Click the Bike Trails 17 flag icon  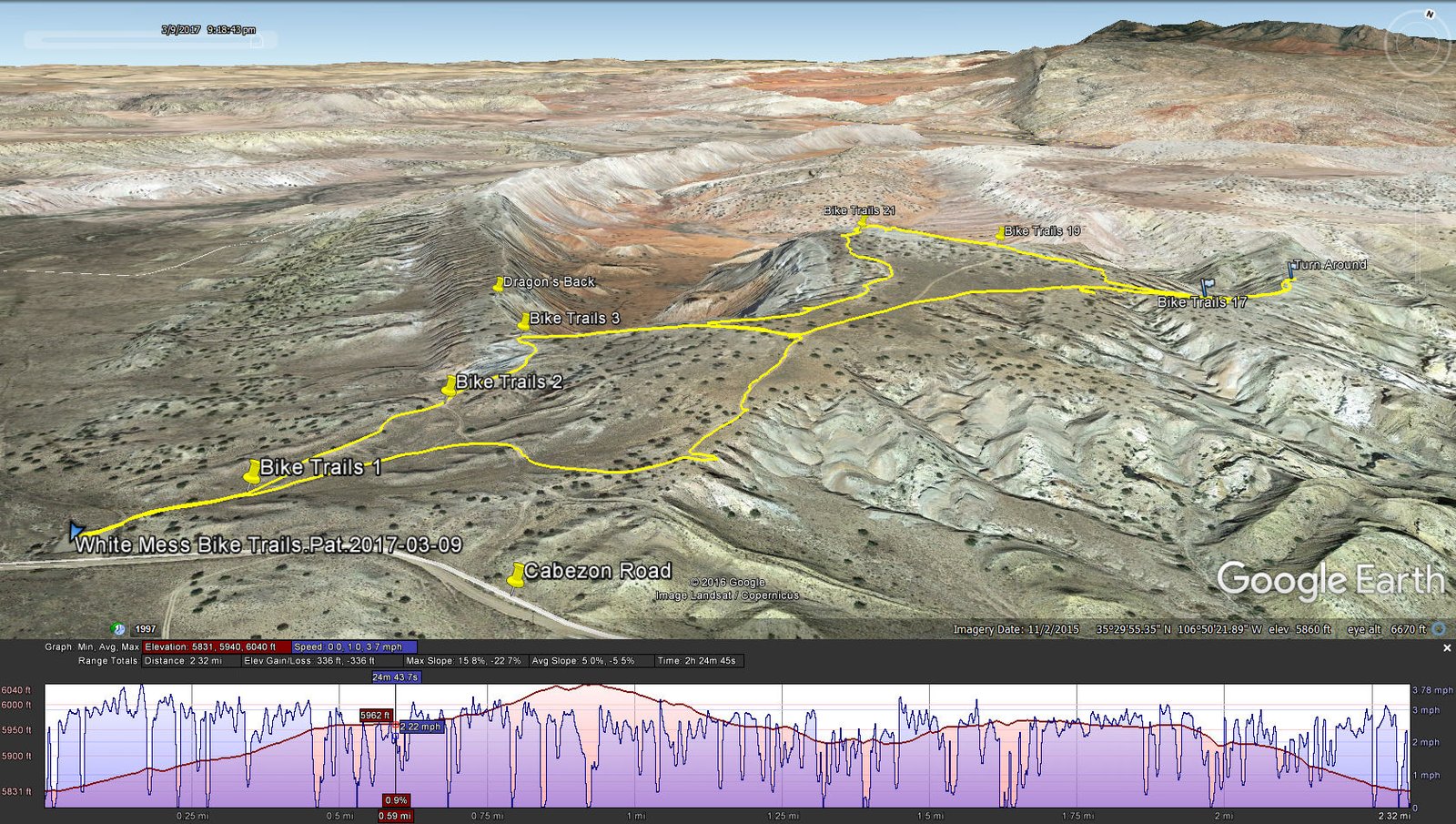1208,288
